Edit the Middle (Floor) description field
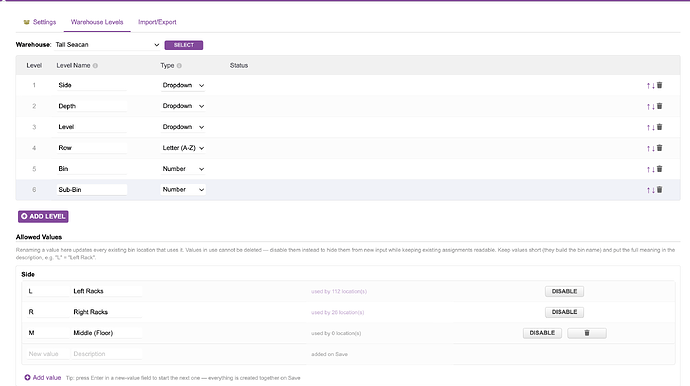690x386 pixels. click(106, 333)
